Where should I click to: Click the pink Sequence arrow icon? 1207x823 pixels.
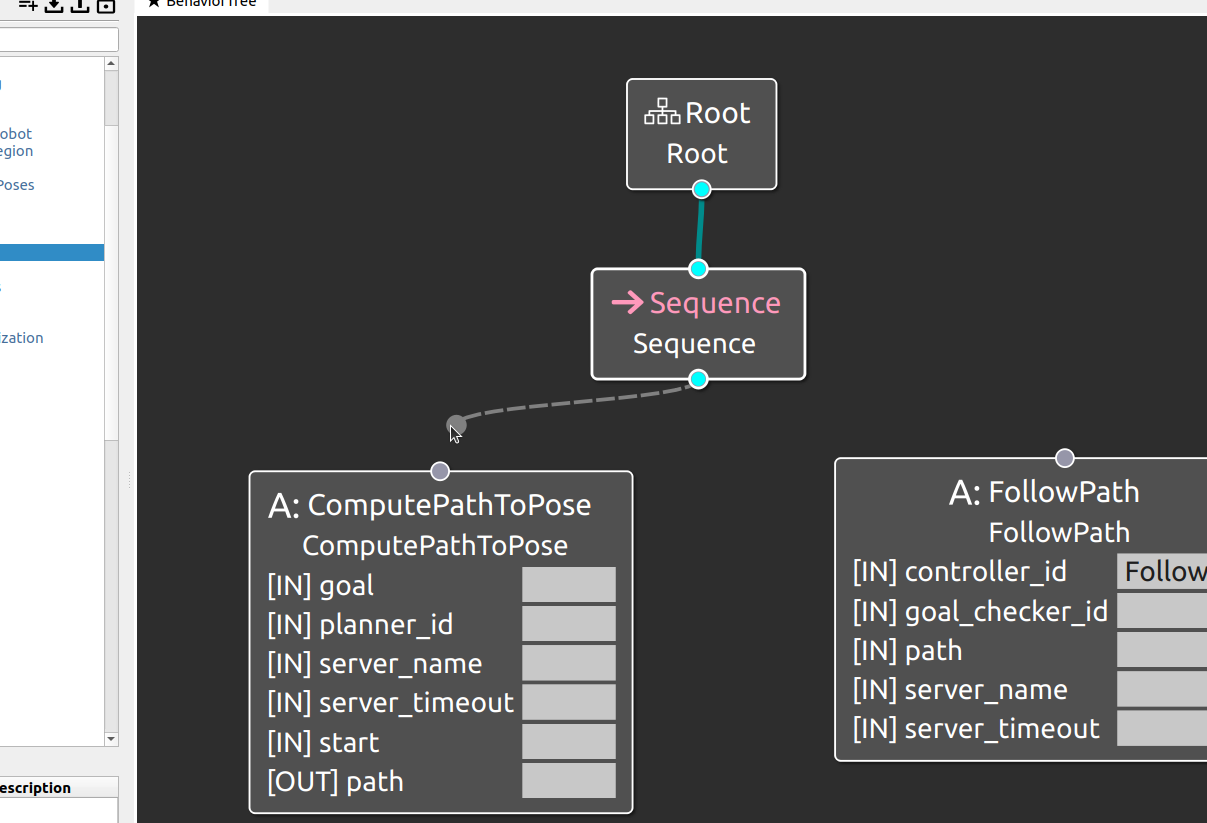point(627,302)
